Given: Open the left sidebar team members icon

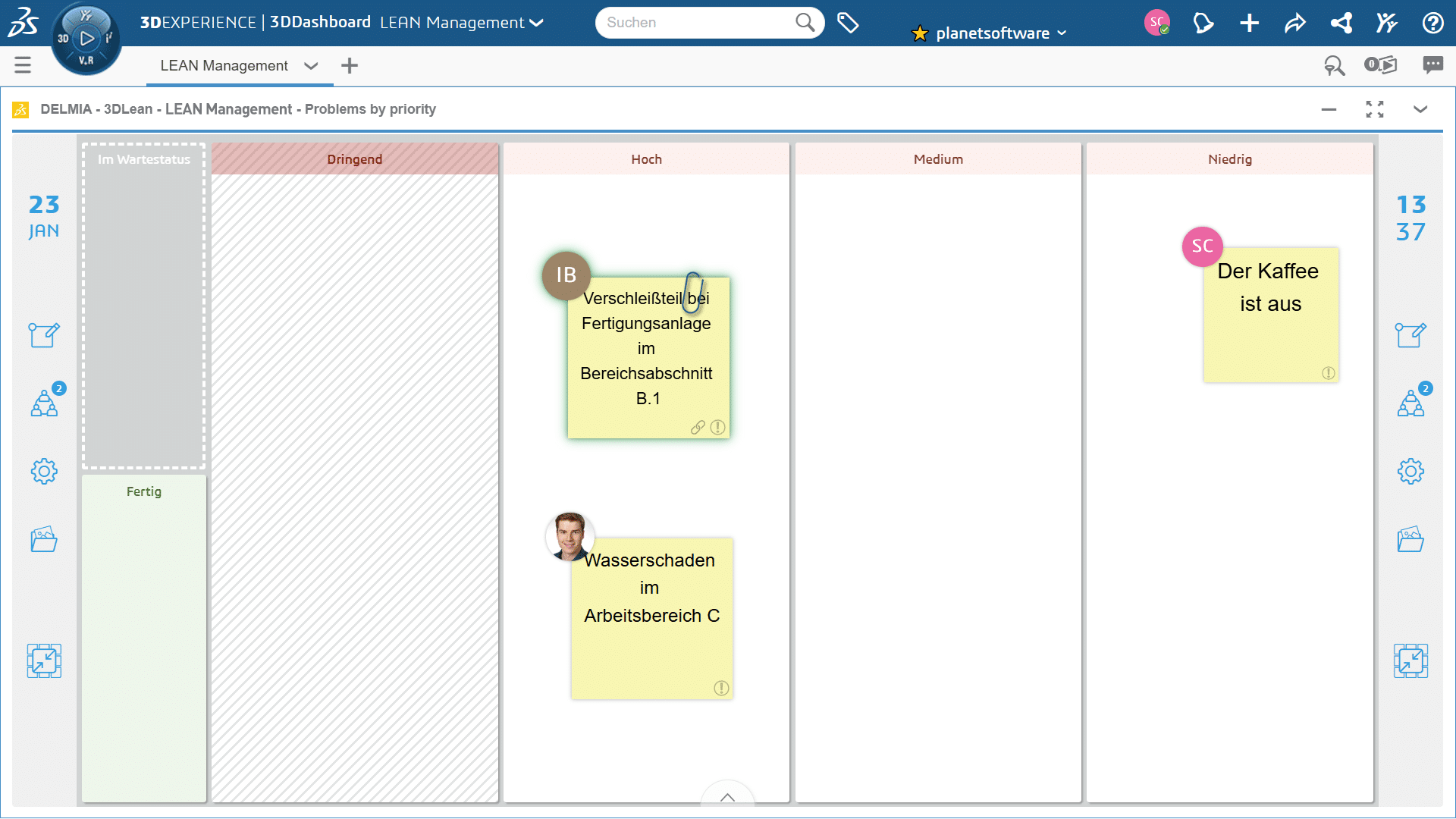Looking at the screenshot, I should pyautogui.click(x=44, y=403).
